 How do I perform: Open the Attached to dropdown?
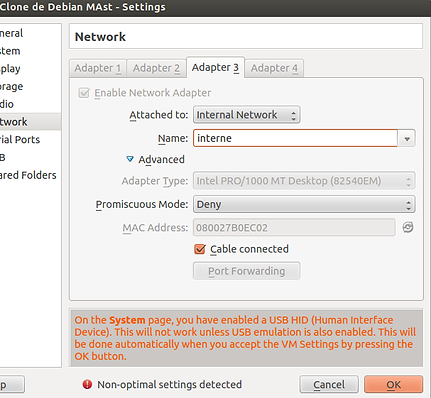click(x=247, y=115)
